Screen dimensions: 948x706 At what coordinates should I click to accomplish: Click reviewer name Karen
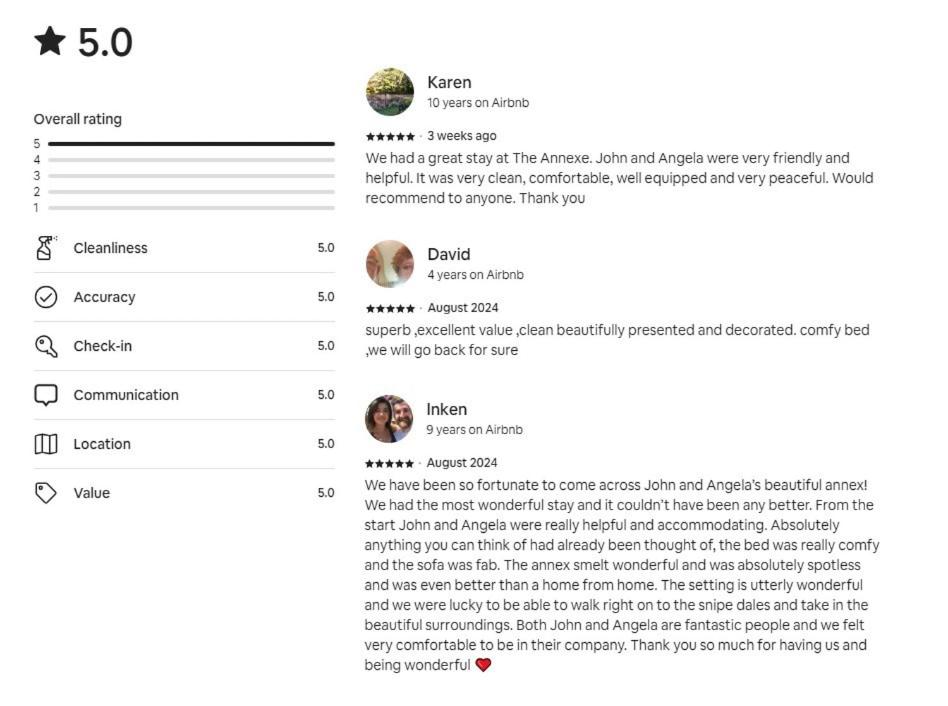coord(449,82)
